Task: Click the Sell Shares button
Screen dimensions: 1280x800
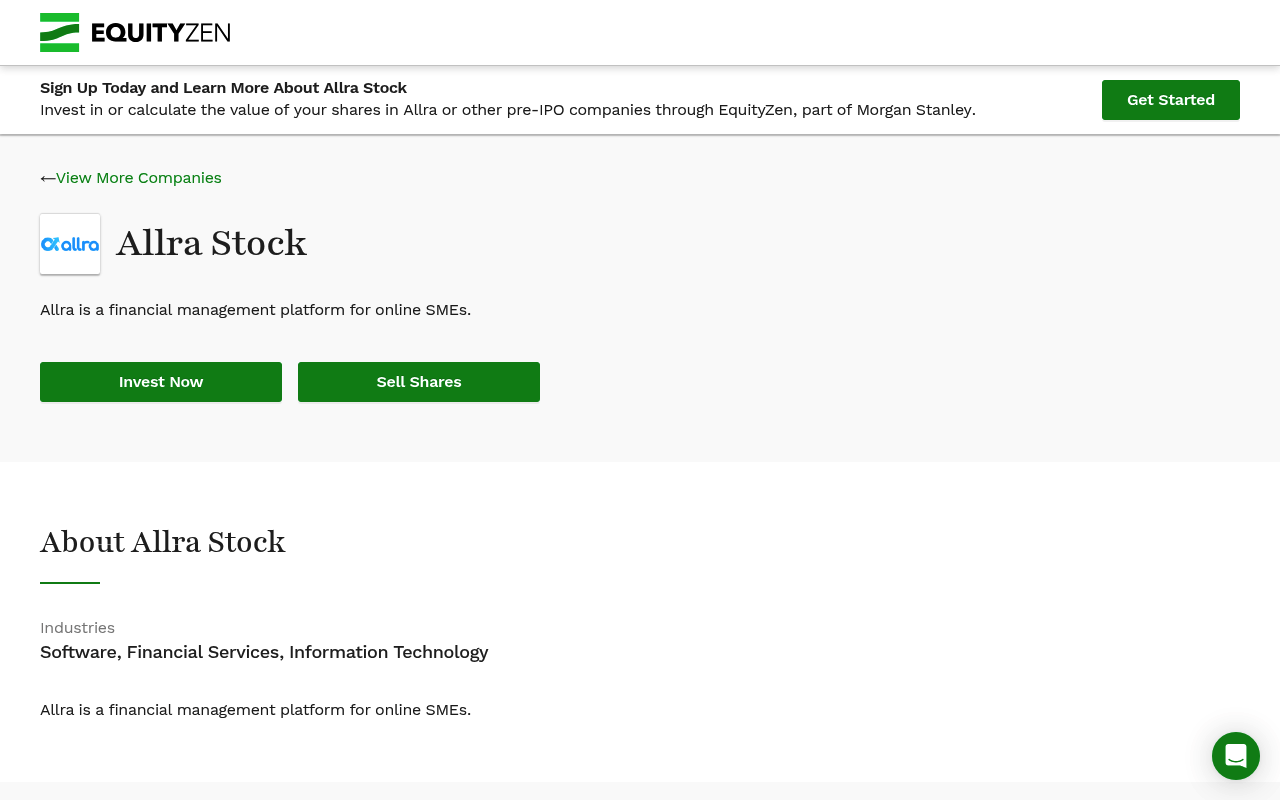Action: click(x=419, y=382)
